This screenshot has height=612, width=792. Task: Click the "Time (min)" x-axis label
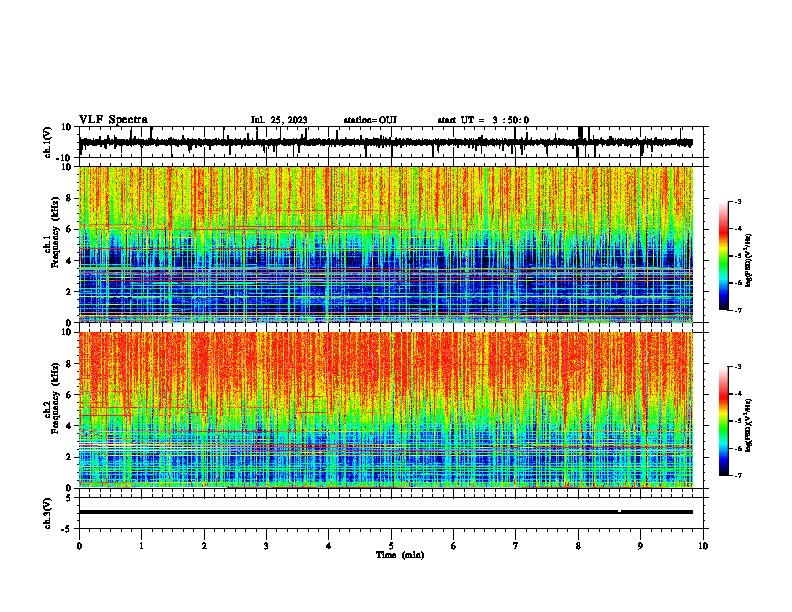[400, 555]
